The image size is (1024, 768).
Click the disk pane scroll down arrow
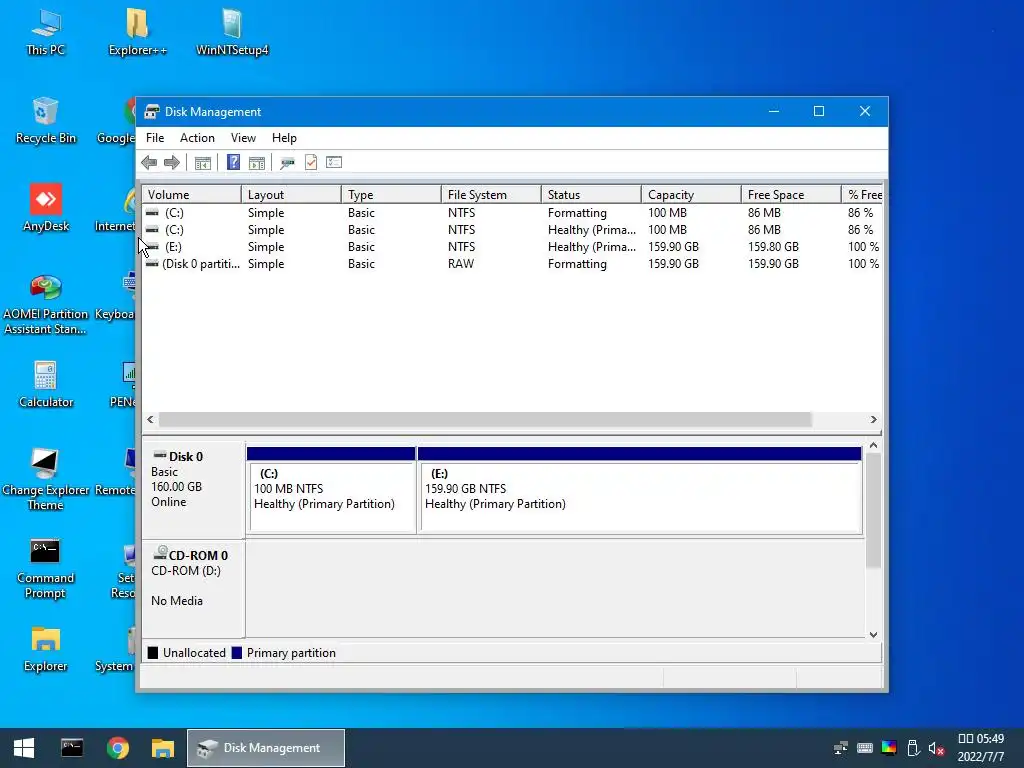pos(873,634)
